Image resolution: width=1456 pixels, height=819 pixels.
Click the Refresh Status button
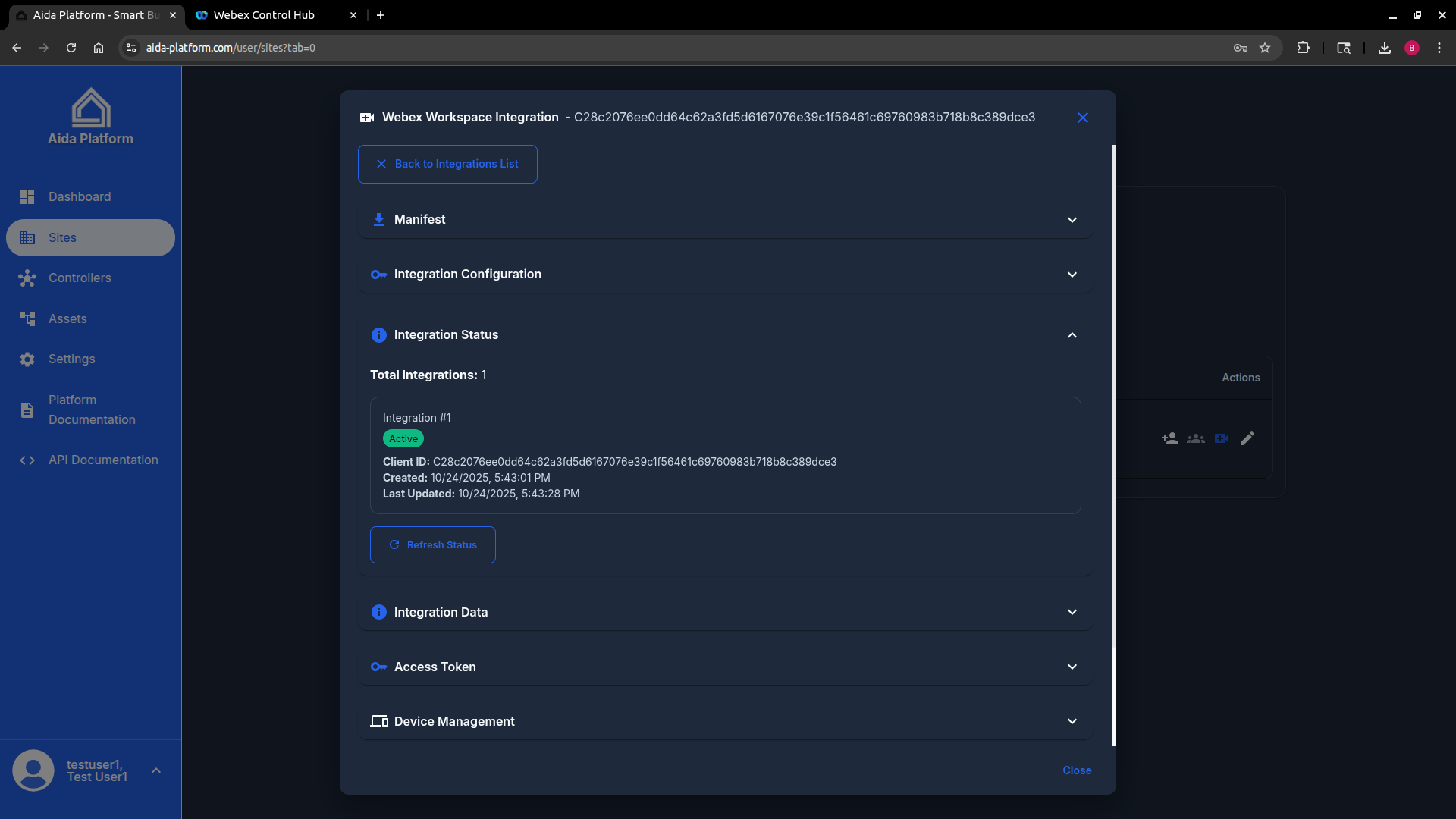tap(432, 544)
